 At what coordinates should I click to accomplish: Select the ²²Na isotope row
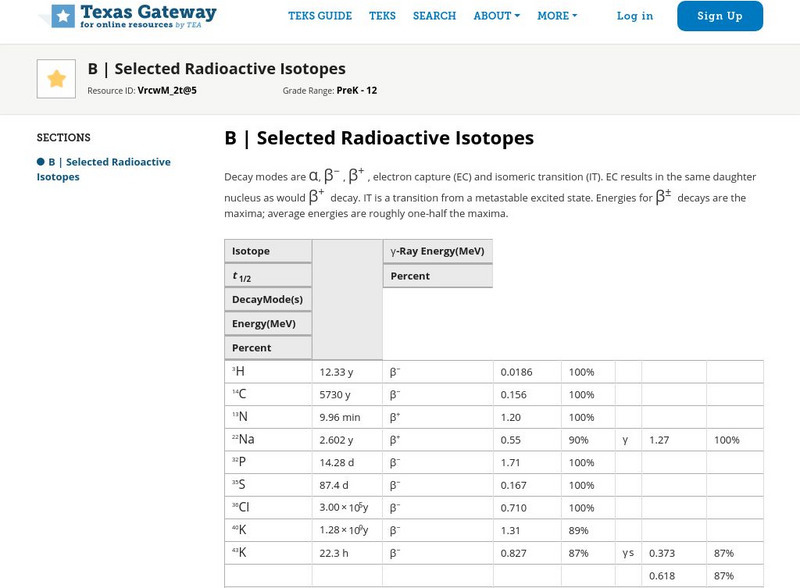[238, 439]
